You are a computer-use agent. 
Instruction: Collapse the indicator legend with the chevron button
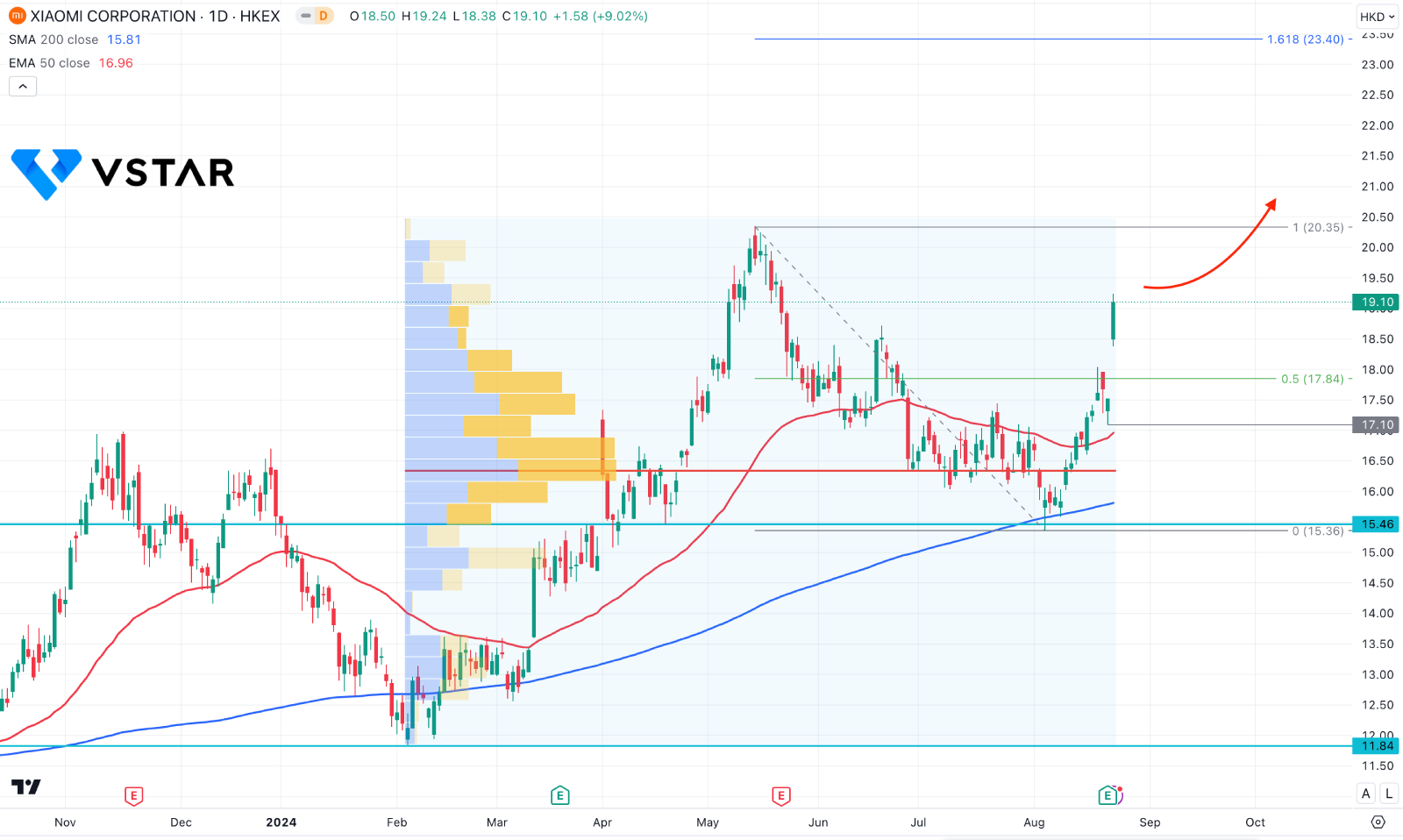[x=23, y=86]
